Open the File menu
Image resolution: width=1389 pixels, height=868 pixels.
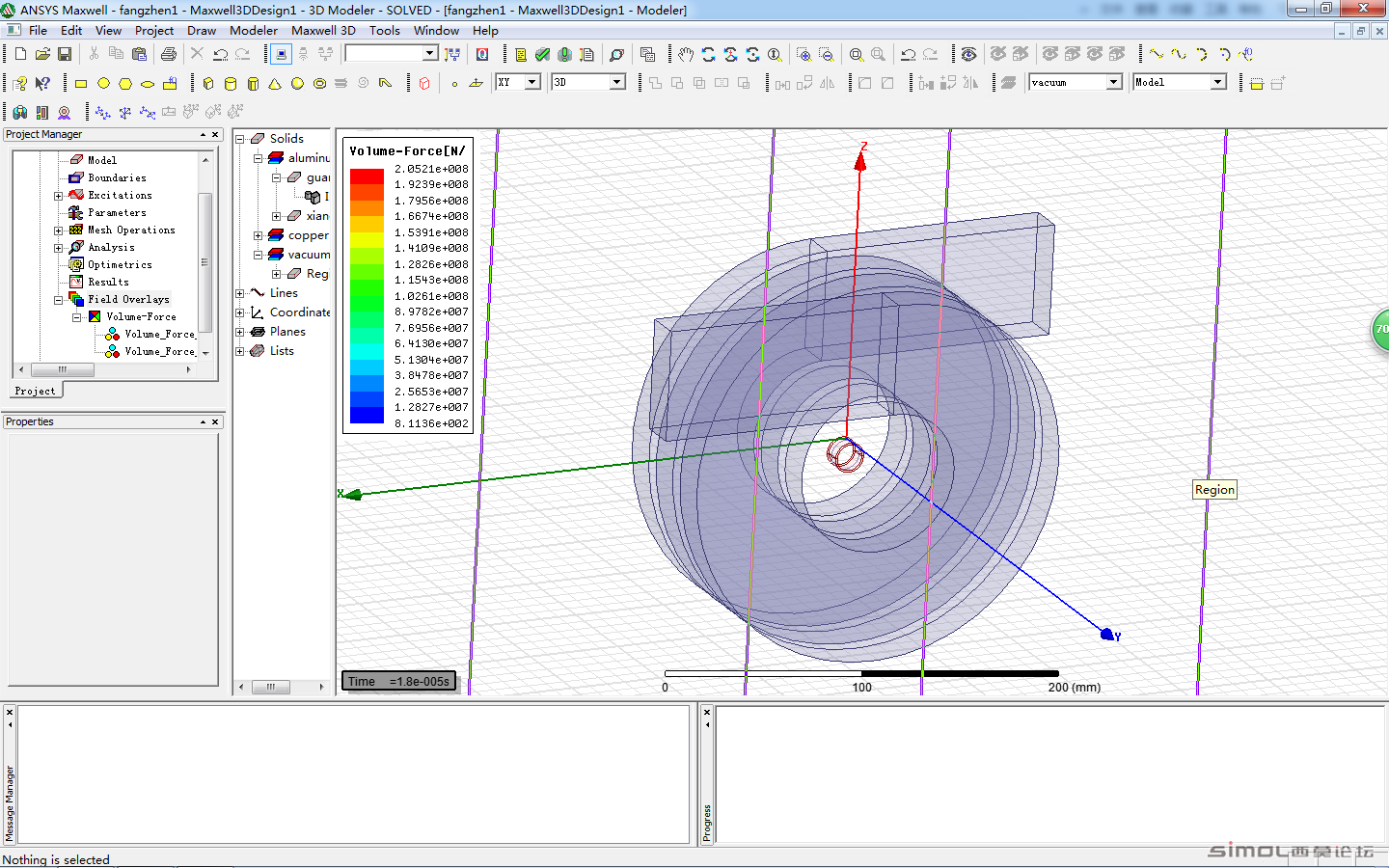pyautogui.click(x=39, y=30)
